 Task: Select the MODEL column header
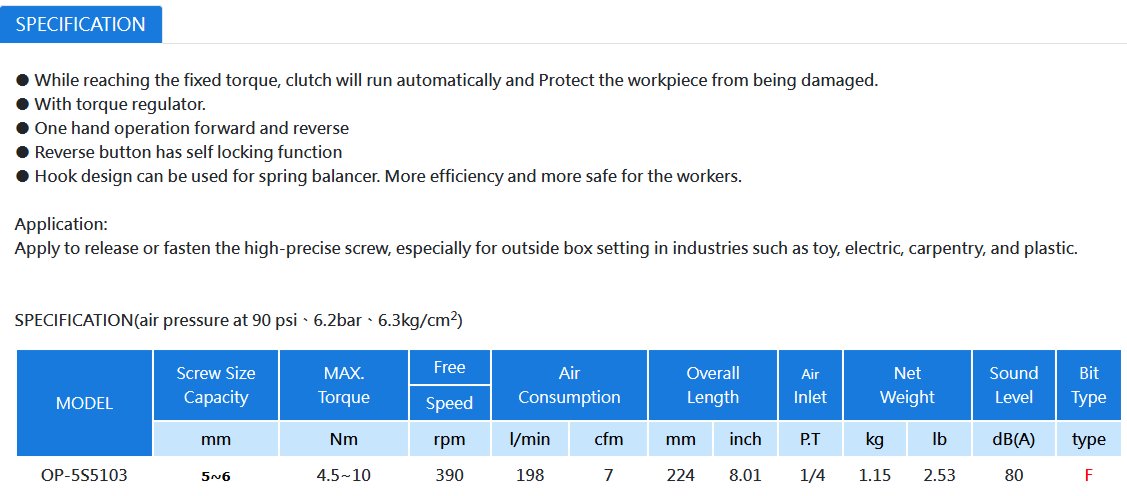[84, 403]
